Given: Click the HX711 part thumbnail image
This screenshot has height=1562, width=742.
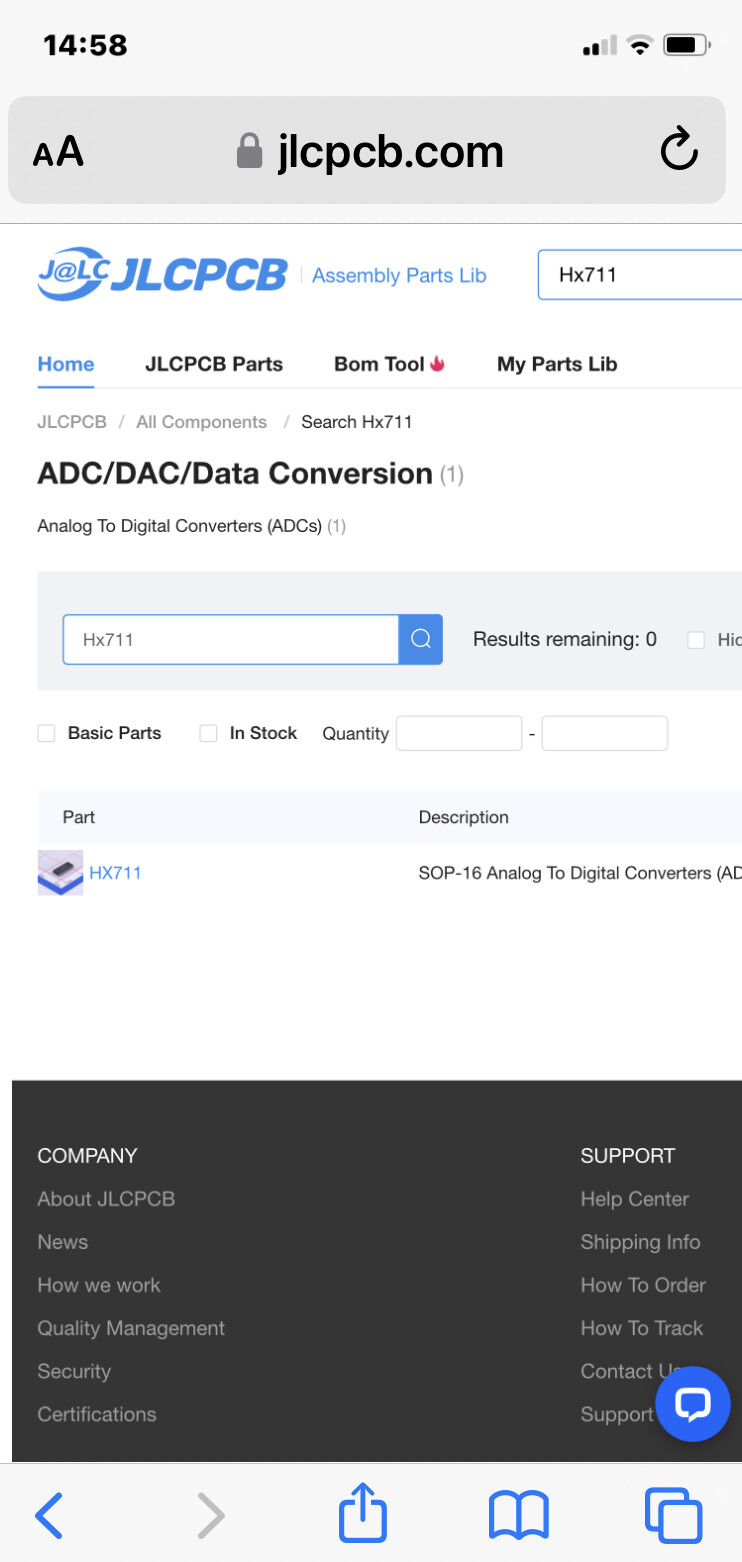Looking at the screenshot, I should [60, 873].
